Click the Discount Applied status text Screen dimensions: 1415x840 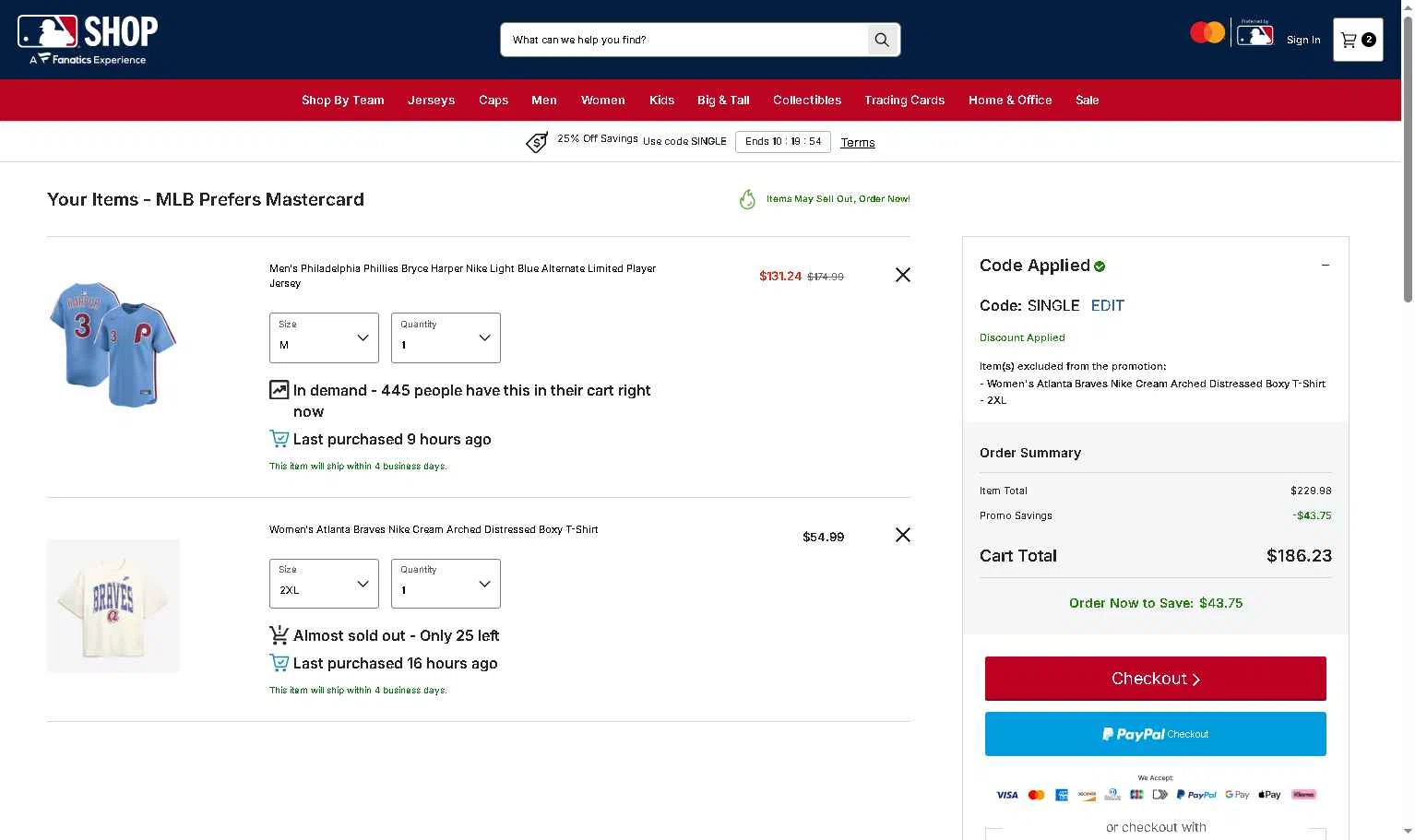point(1022,337)
